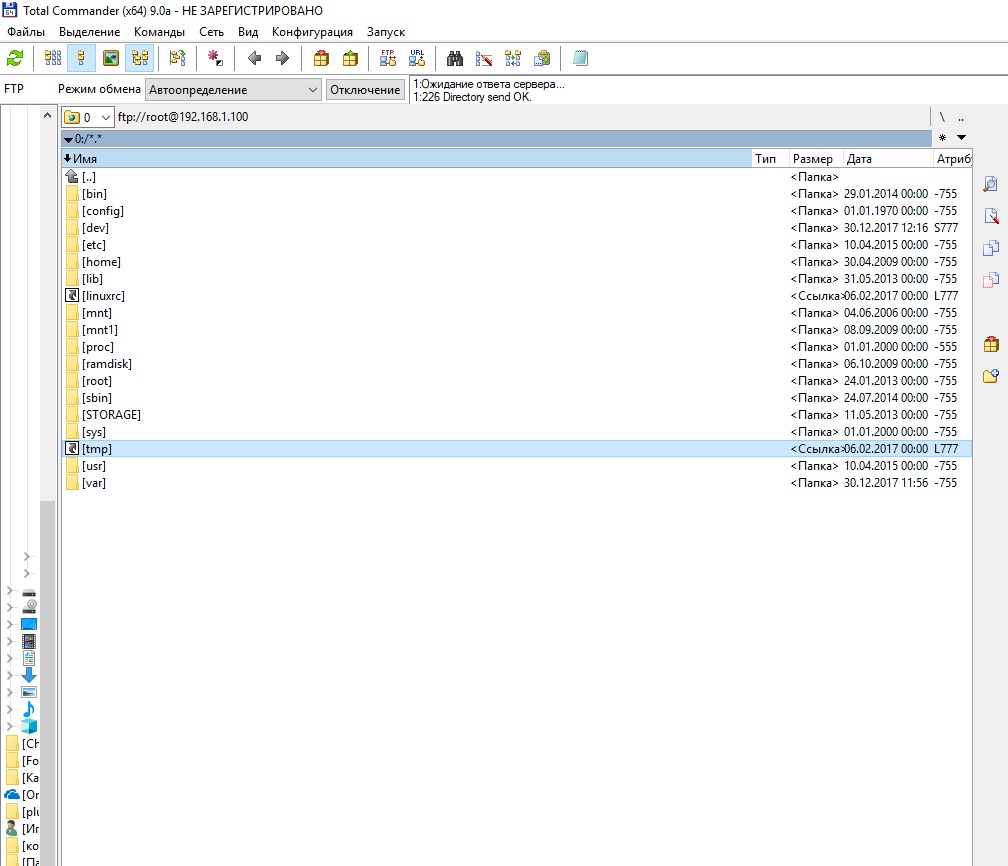This screenshot has height=866, width=1008.
Task: Open the FTP connect icon
Action: pos(388,59)
